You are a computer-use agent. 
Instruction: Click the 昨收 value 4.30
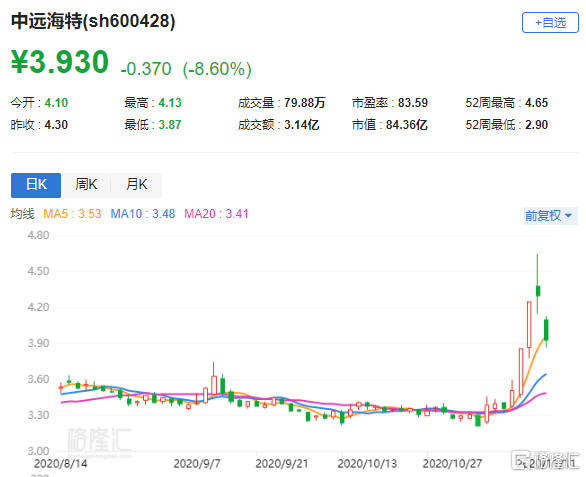[56, 124]
